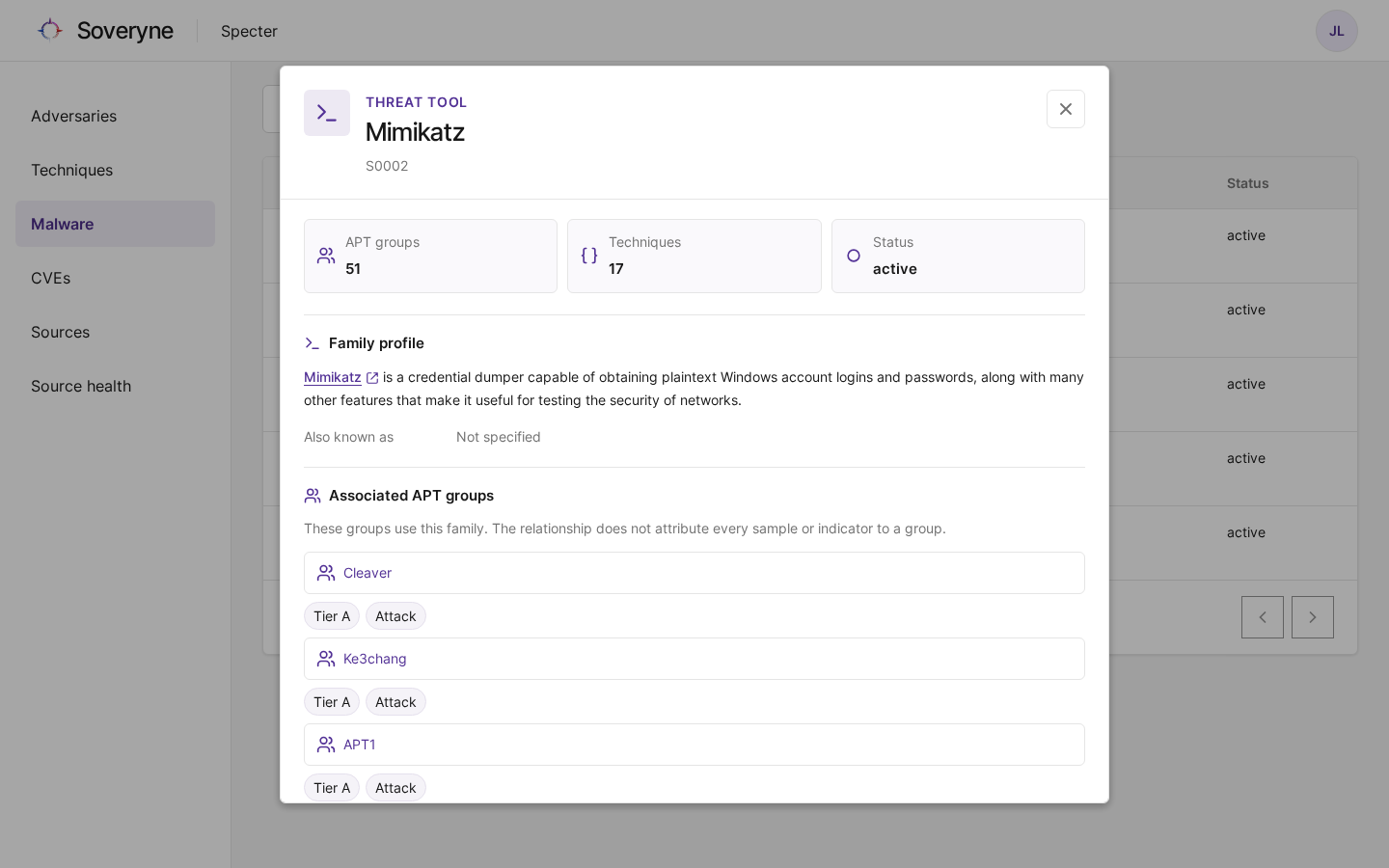The height and width of the screenshot is (868, 1389).
Task: Go to previous page with left chevron
Action: (x=1262, y=617)
